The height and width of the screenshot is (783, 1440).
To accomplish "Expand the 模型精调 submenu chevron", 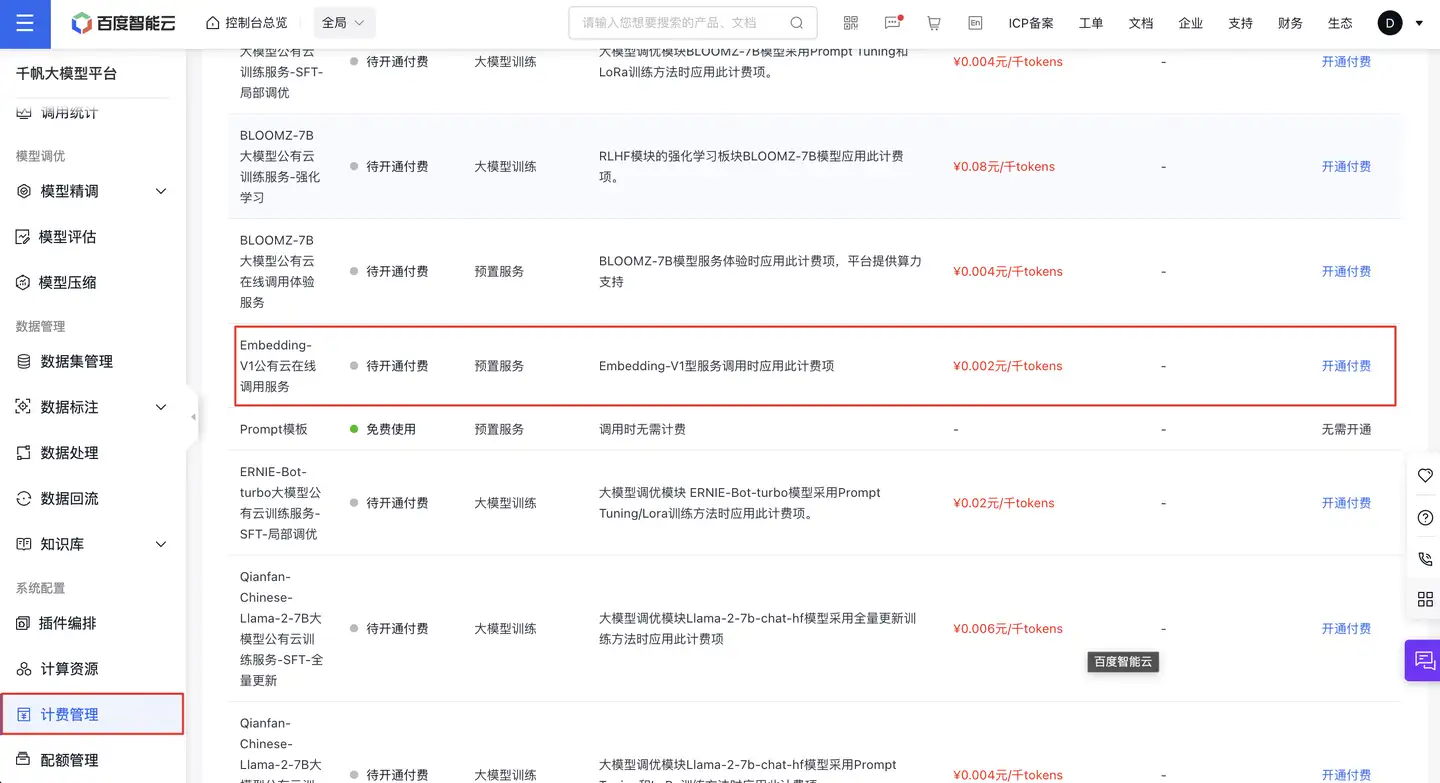I will pos(161,191).
